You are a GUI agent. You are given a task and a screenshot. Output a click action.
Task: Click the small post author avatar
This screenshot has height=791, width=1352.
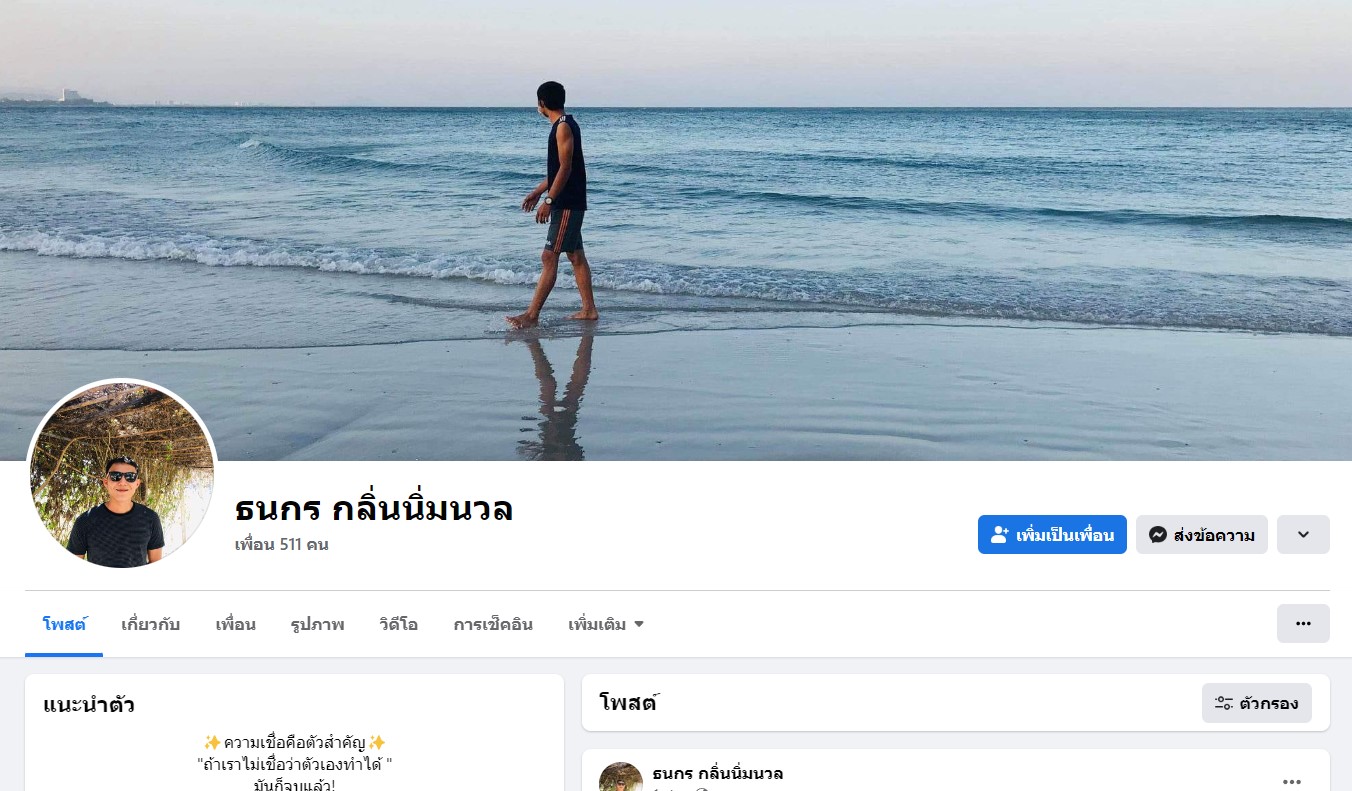pyautogui.click(x=621, y=777)
